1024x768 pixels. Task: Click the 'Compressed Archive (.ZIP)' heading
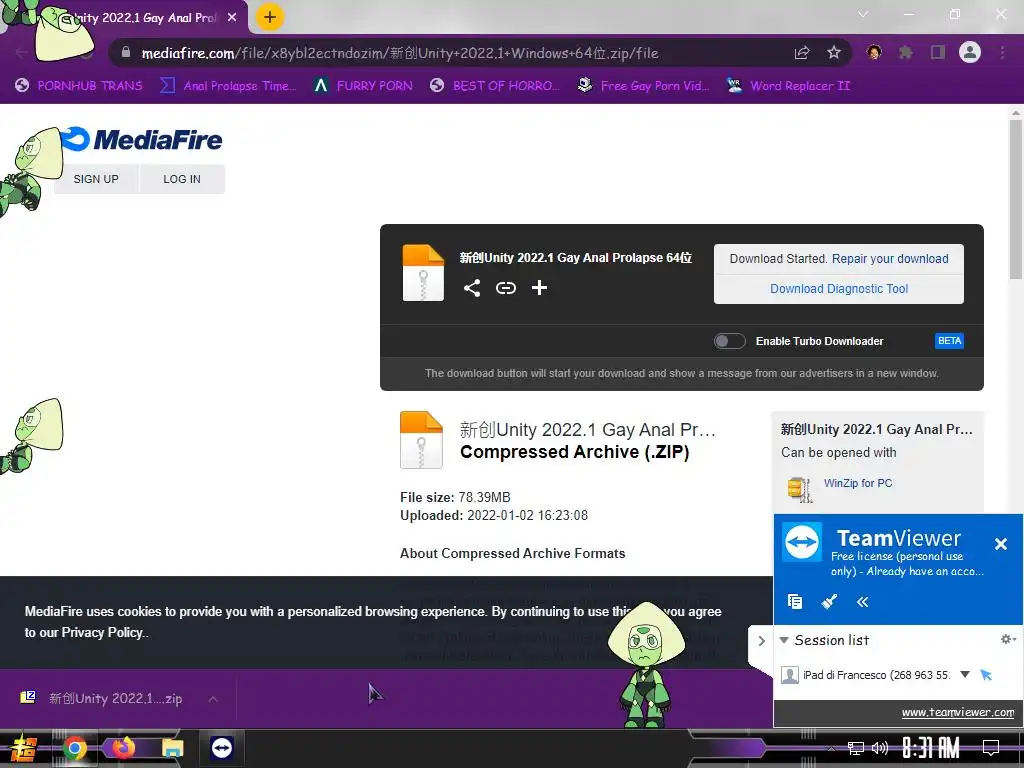point(575,452)
